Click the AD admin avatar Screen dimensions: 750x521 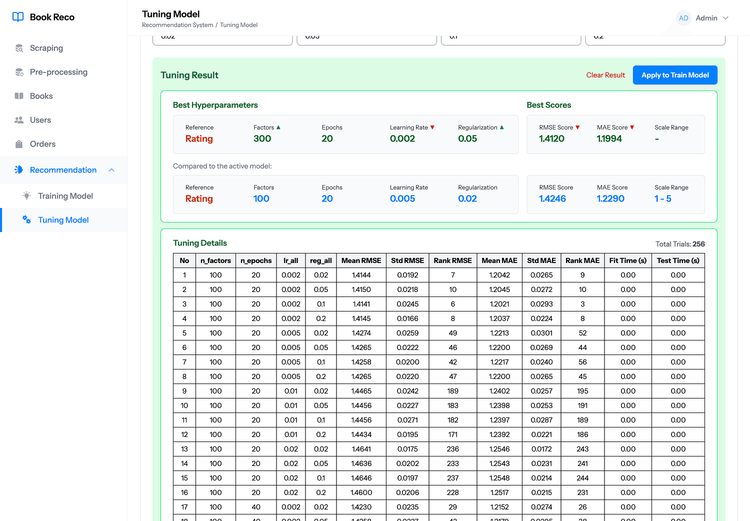pos(684,18)
